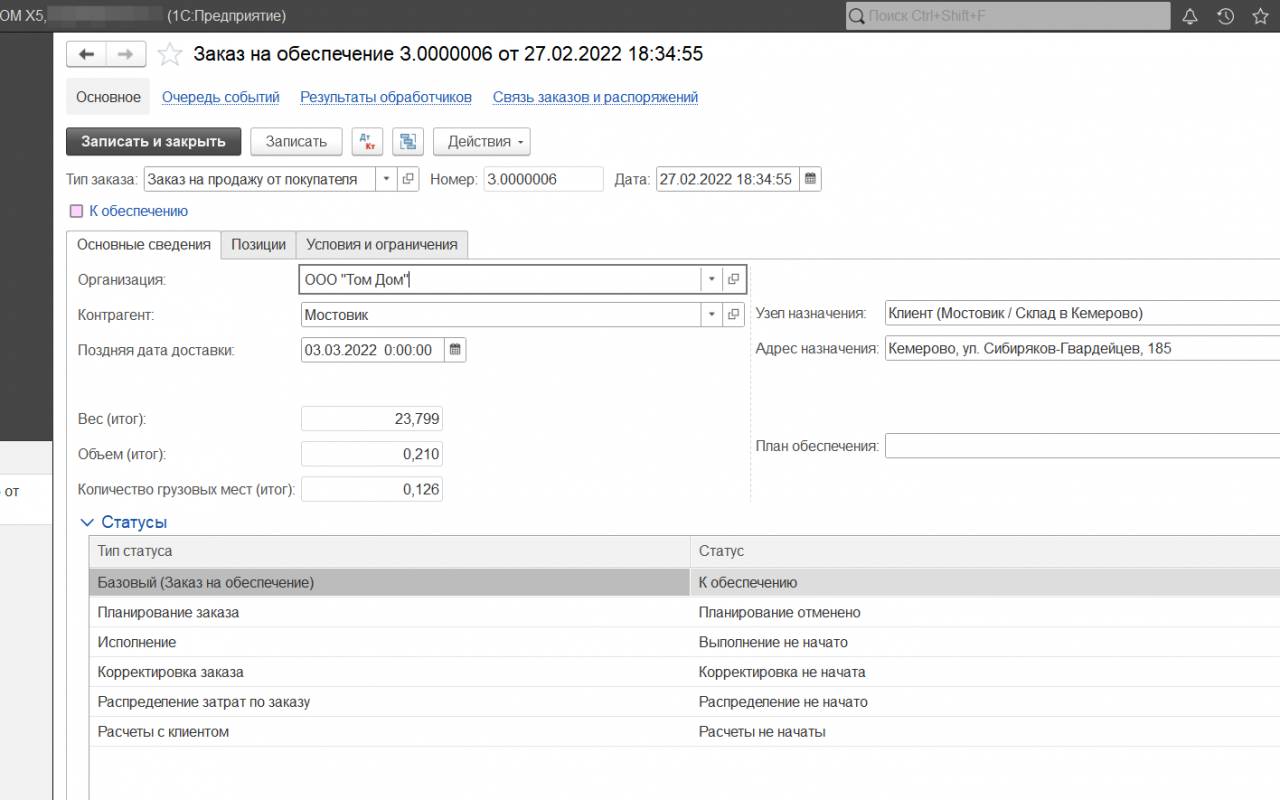Click status cell Планирование отменено

[x=985, y=612]
